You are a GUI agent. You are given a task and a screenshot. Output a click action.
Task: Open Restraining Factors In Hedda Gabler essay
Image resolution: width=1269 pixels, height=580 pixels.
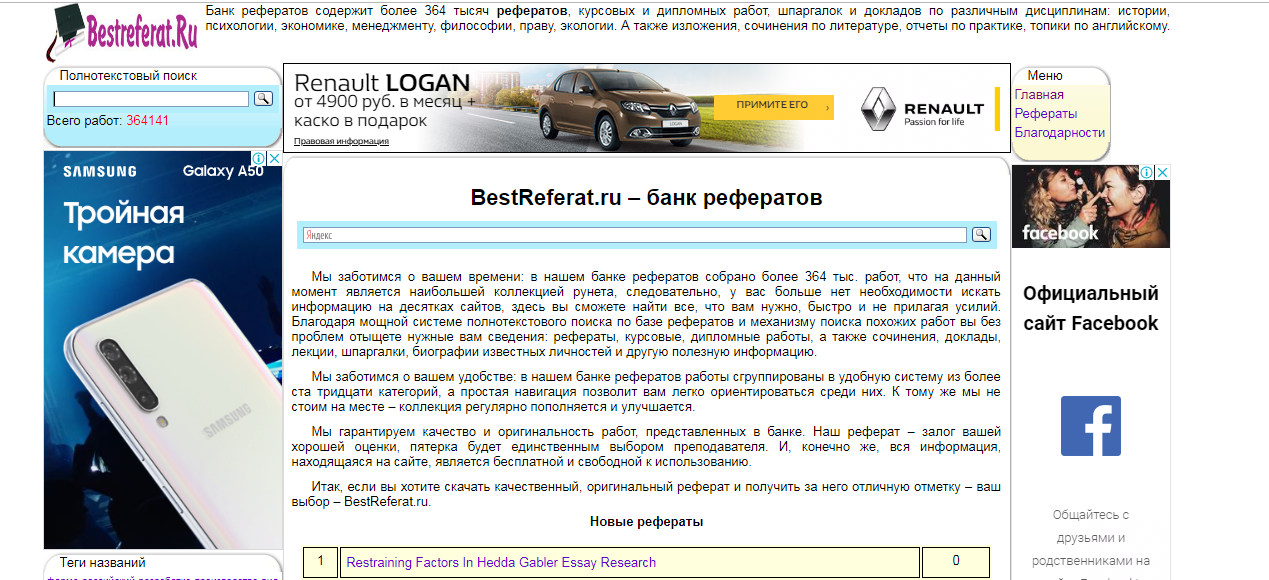(x=501, y=562)
